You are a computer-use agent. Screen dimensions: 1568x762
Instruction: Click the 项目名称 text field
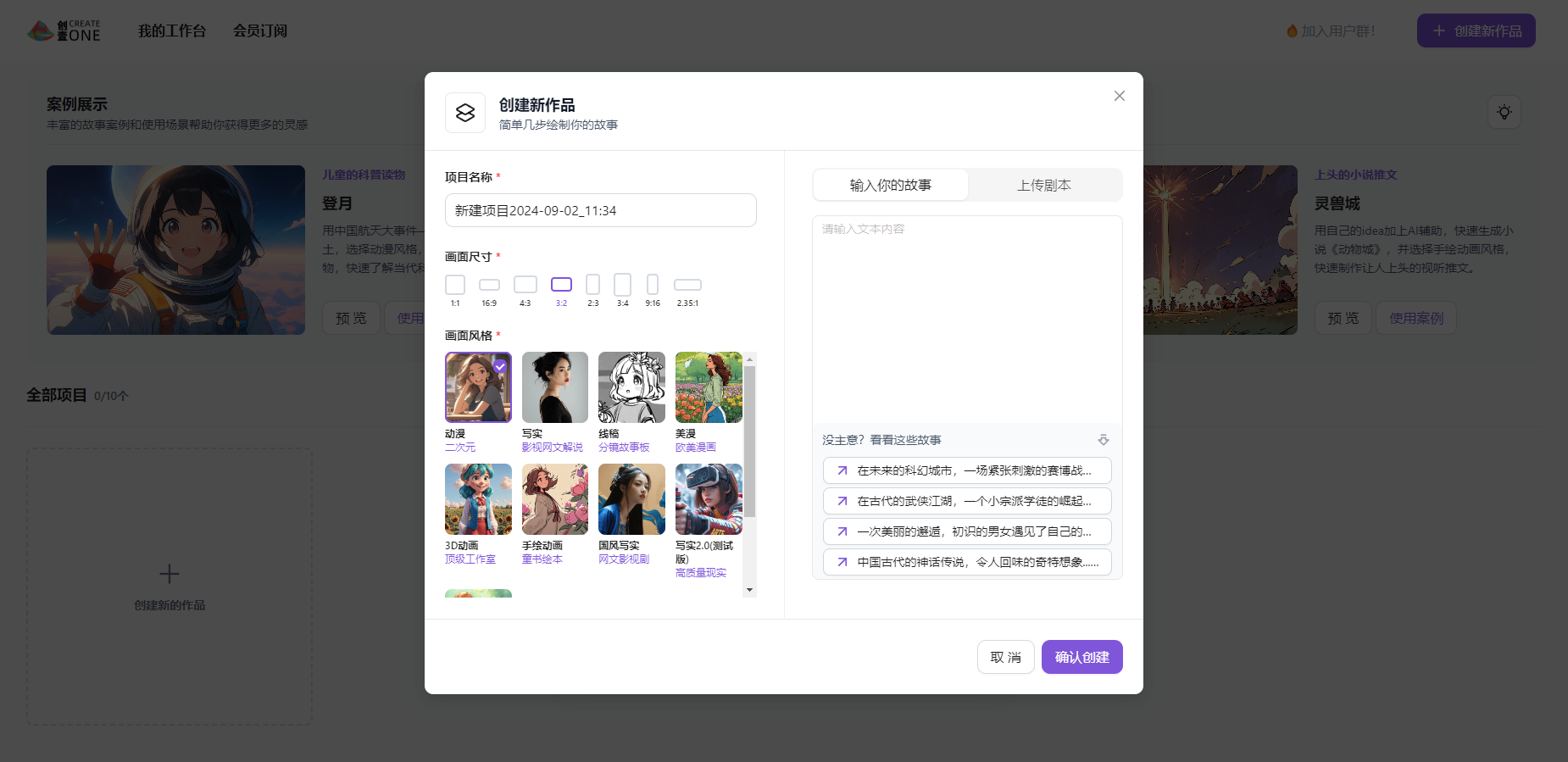tap(600, 210)
